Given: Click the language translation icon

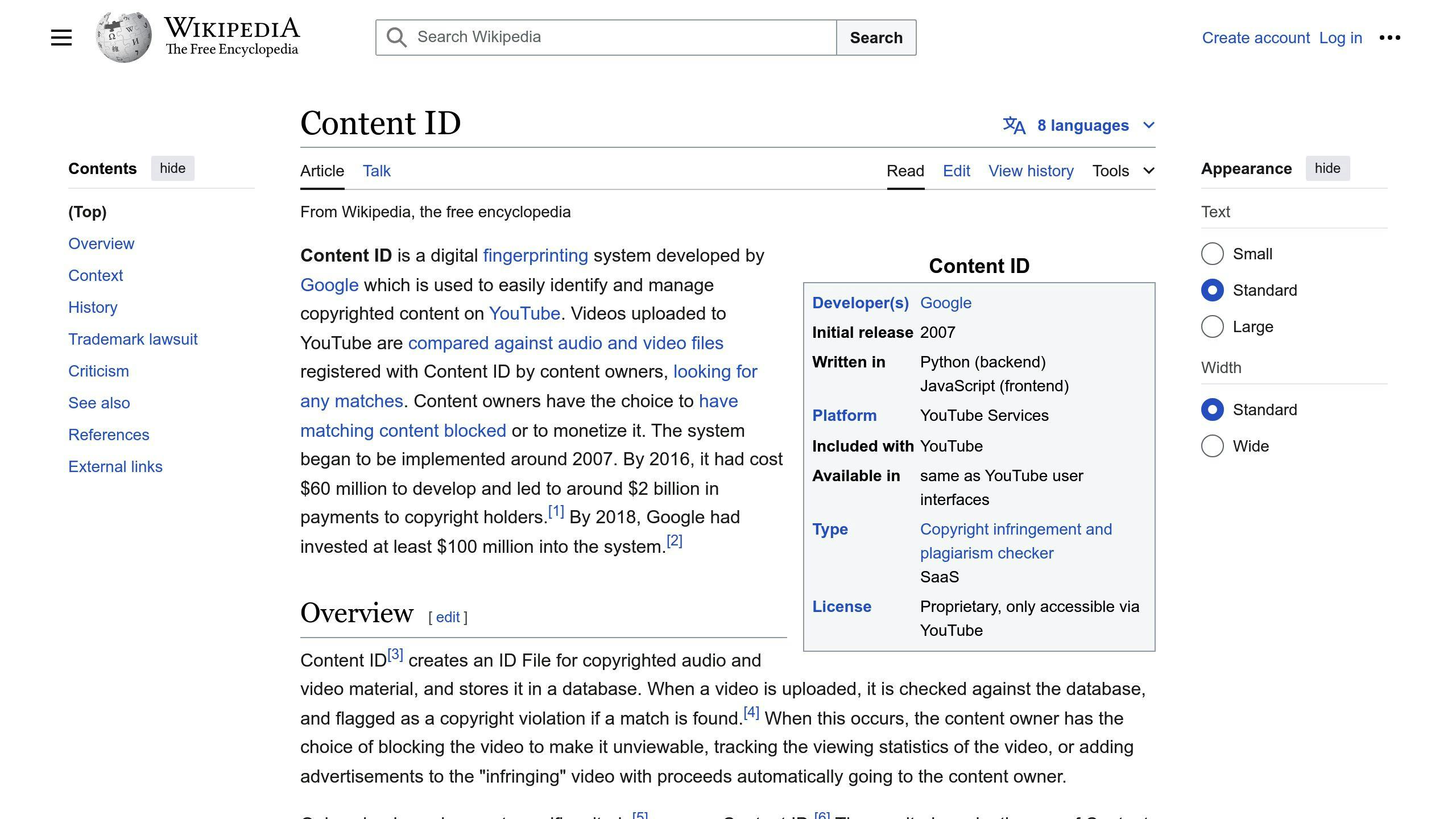Looking at the screenshot, I should click(x=1014, y=125).
